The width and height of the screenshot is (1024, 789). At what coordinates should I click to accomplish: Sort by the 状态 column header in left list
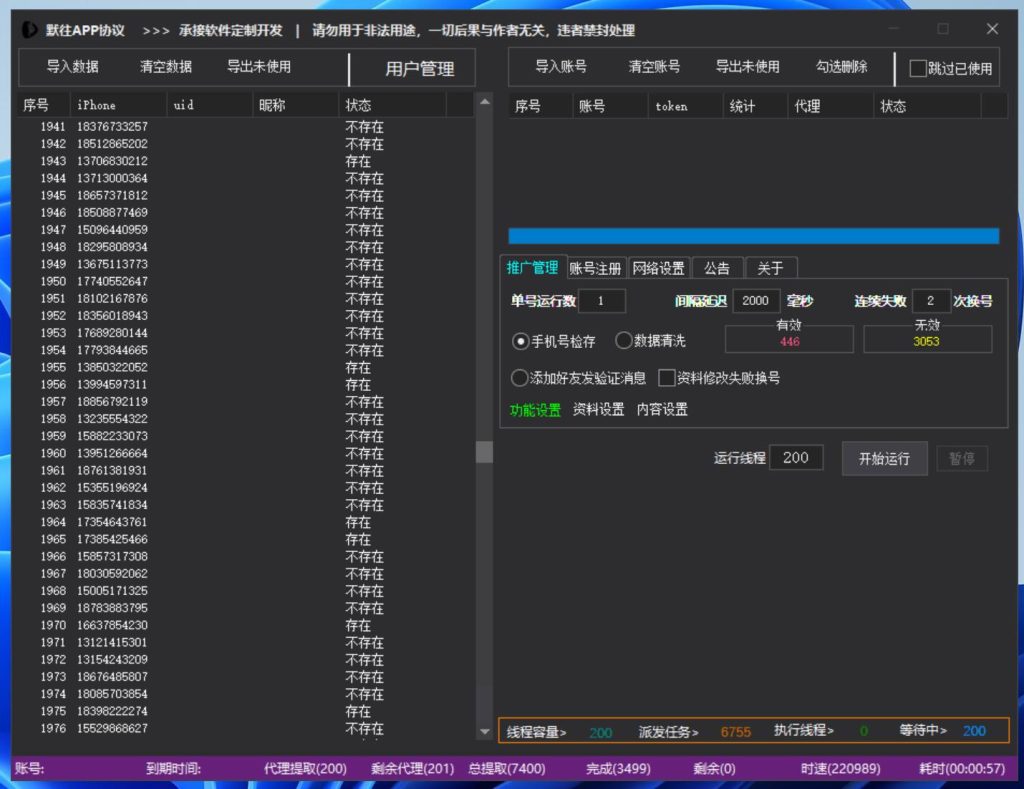click(x=390, y=105)
